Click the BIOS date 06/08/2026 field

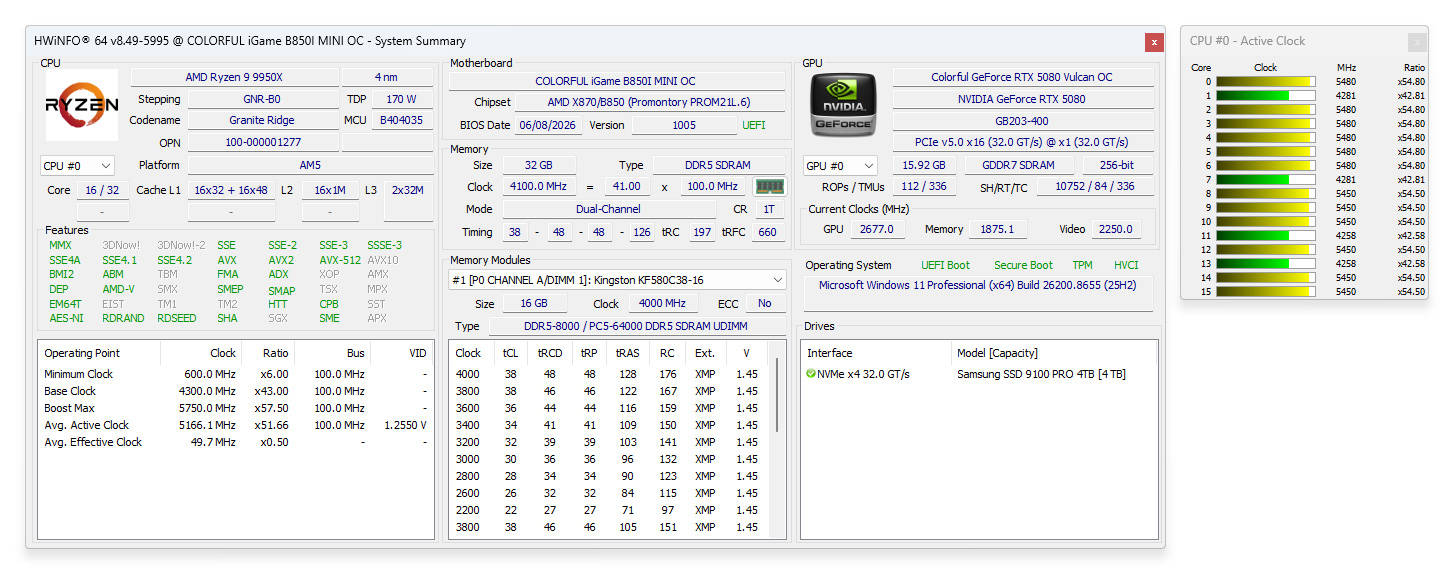click(x=548, y=125)
